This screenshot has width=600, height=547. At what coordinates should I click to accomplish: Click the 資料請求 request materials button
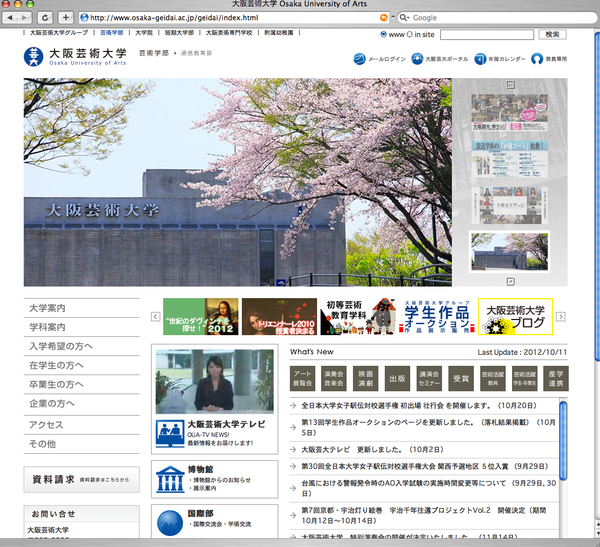[x=82, y=479]
